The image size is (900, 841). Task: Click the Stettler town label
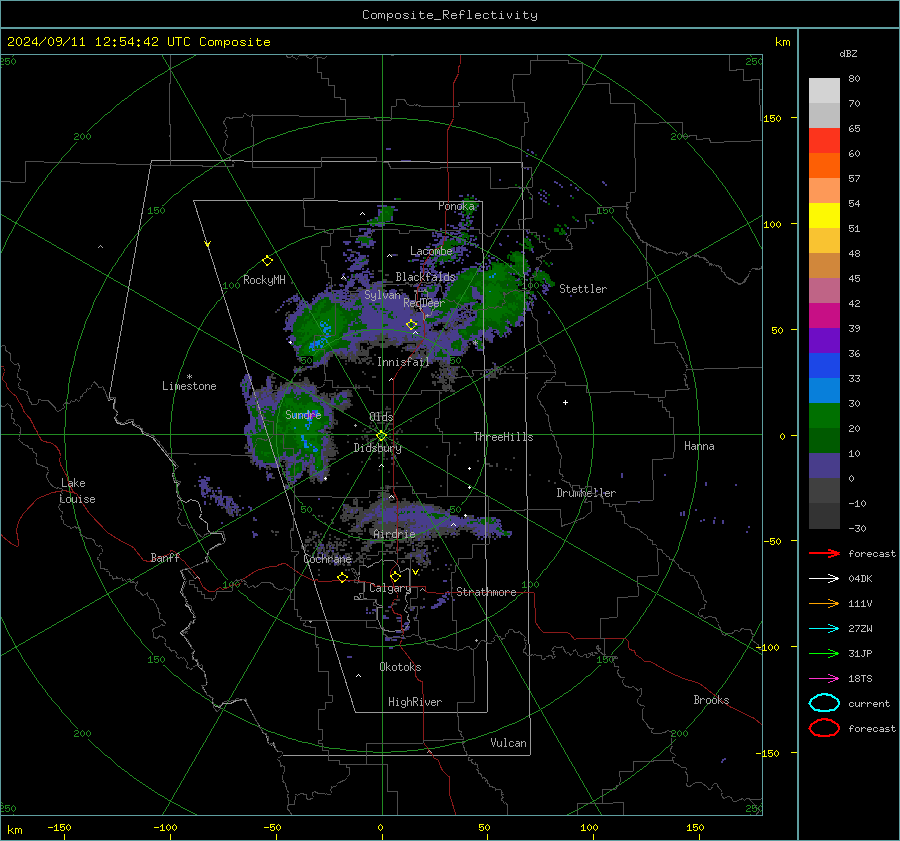583,289
